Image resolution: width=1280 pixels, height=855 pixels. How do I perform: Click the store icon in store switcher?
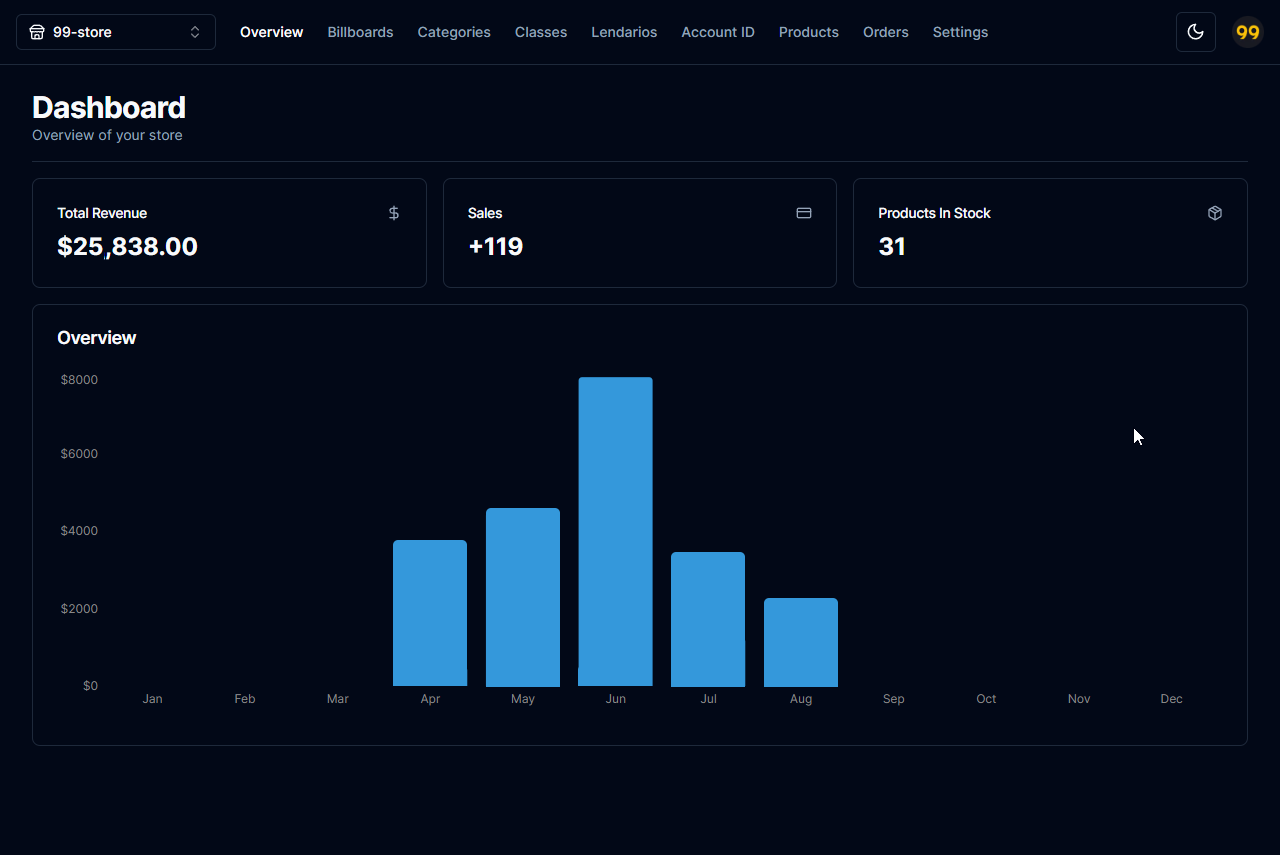(x=37, y=32)
